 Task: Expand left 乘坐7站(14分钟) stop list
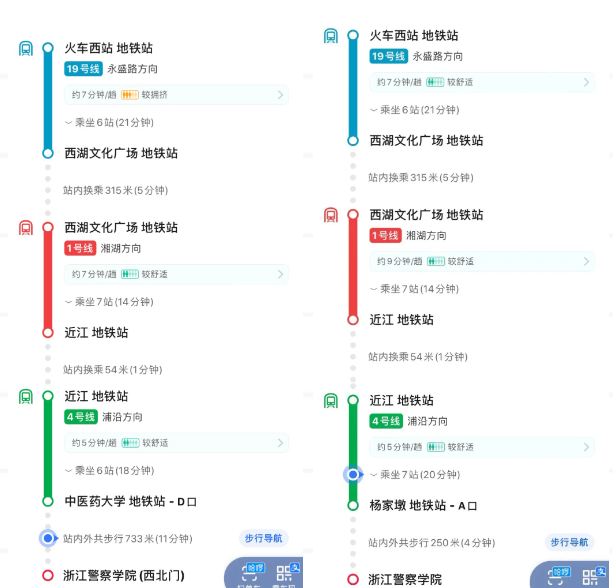coord(109,302)
